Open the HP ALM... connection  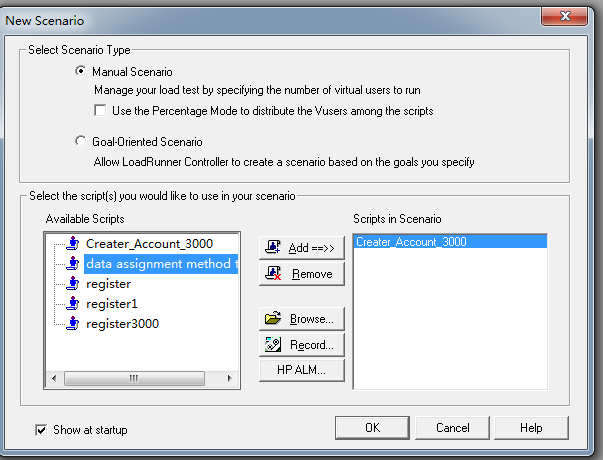click(302, 370)
